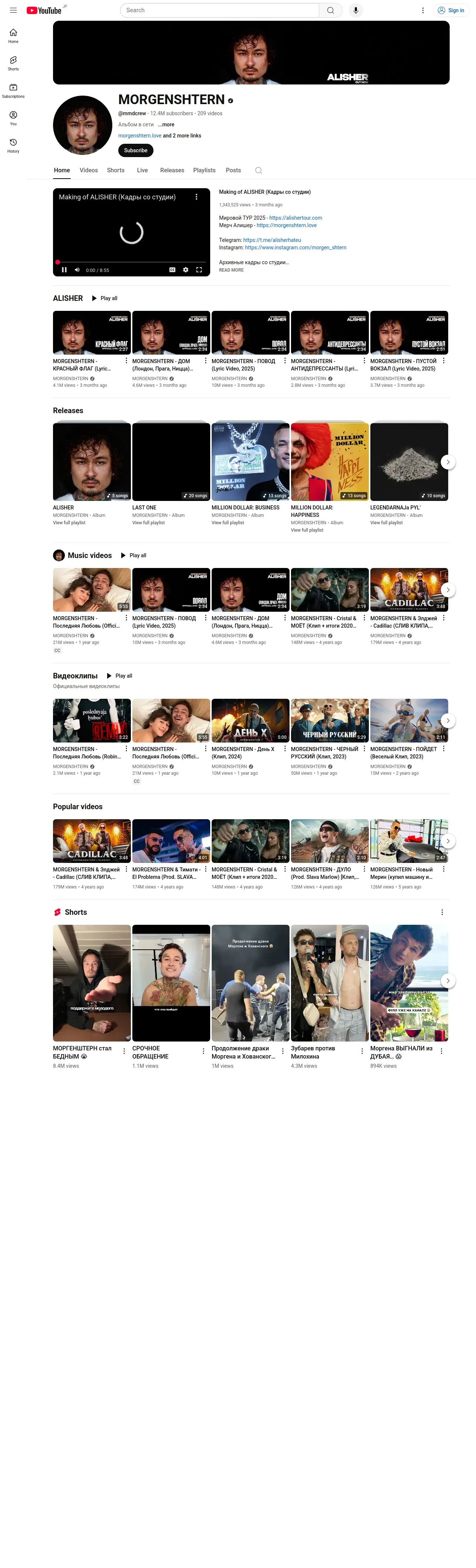This screenshot has height=1568, width=476.
Task: Open Subscriptions in the sidebar
Action: [x=13, y=91]
